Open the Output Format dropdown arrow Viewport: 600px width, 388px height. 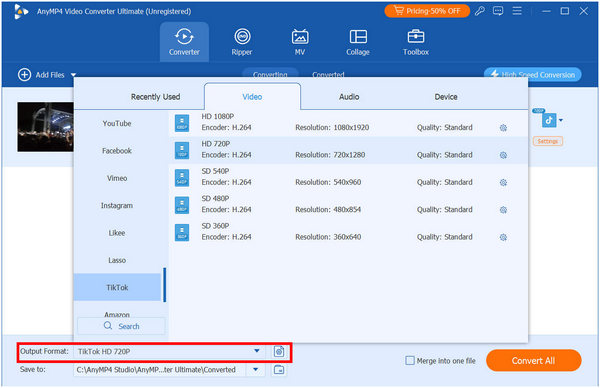(257, 351)
